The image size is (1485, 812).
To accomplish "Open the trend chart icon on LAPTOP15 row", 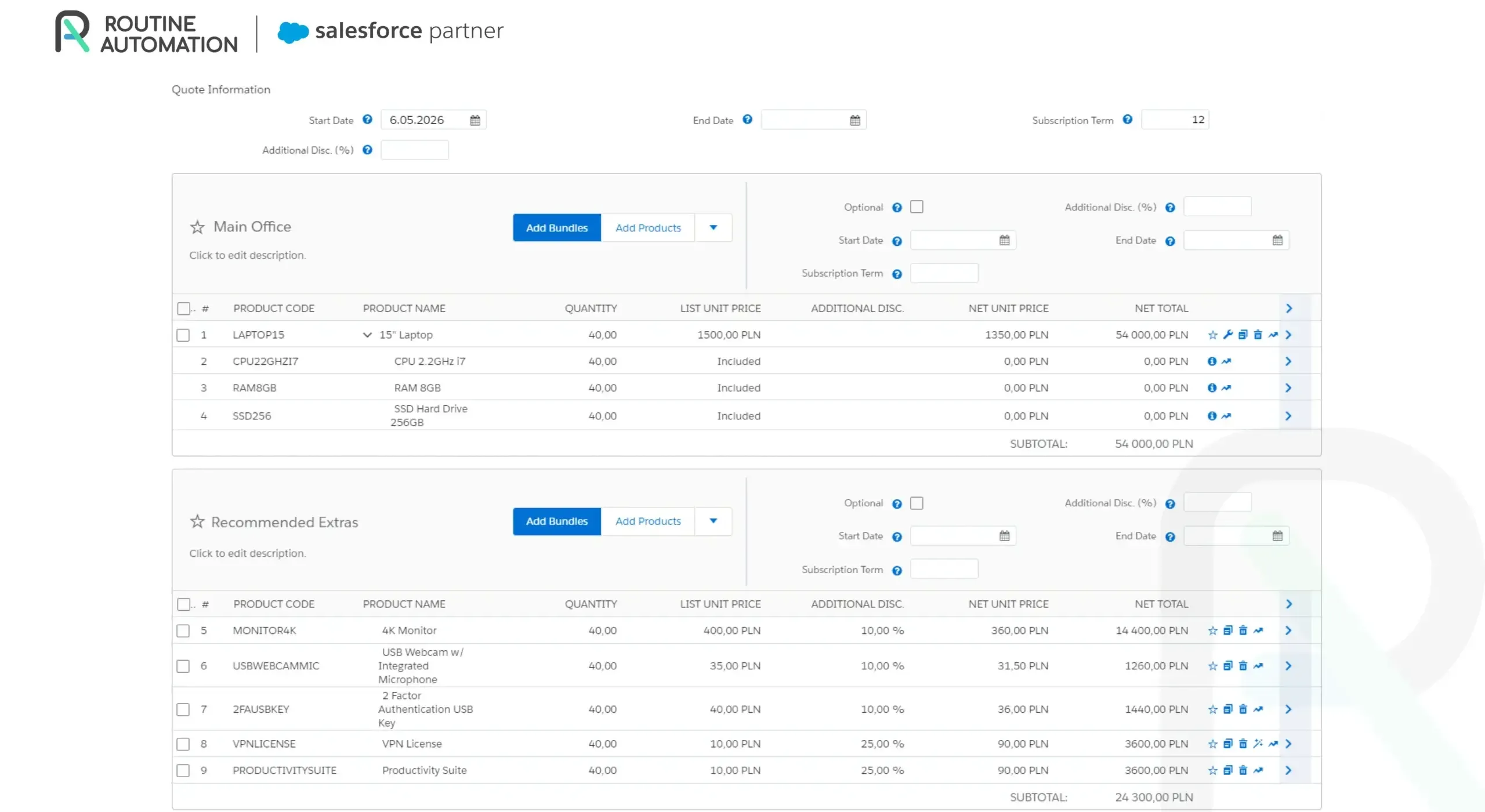I will [x=1273, y=335].
